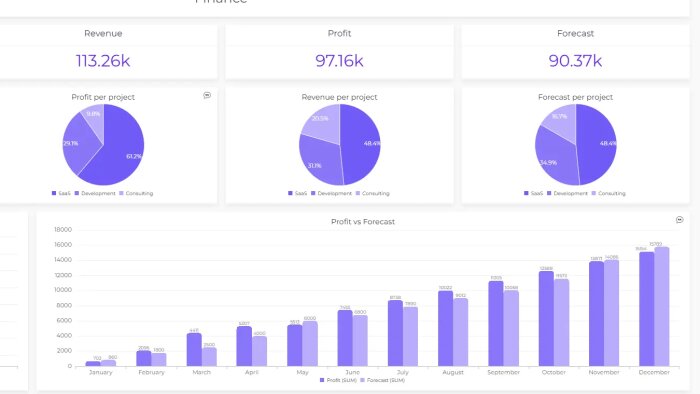Click the April Forecast bar
The width and height of the screenshot is (700, 394).
[x=259, y=351]
